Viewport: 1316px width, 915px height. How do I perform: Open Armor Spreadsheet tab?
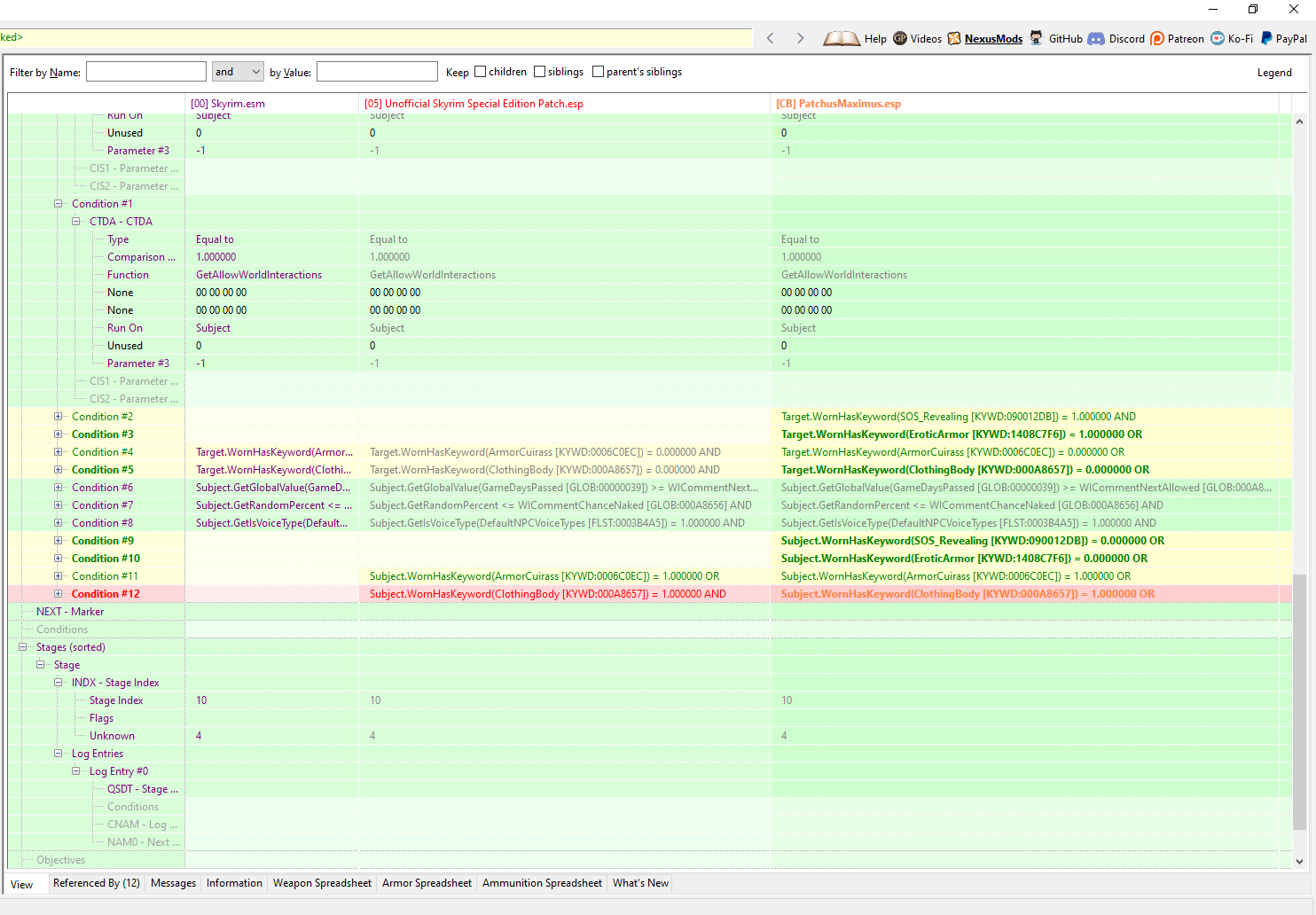click(427, 883)
